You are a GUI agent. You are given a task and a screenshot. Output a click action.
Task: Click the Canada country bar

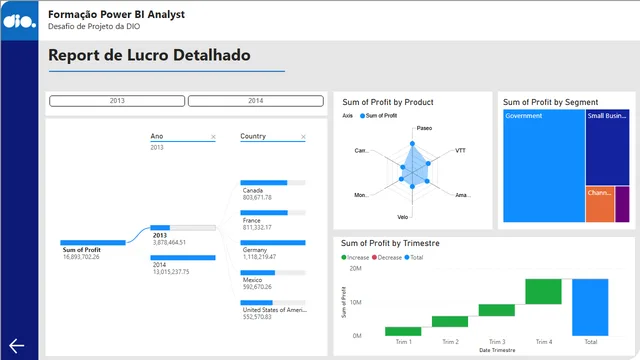(x=273, y=183)
